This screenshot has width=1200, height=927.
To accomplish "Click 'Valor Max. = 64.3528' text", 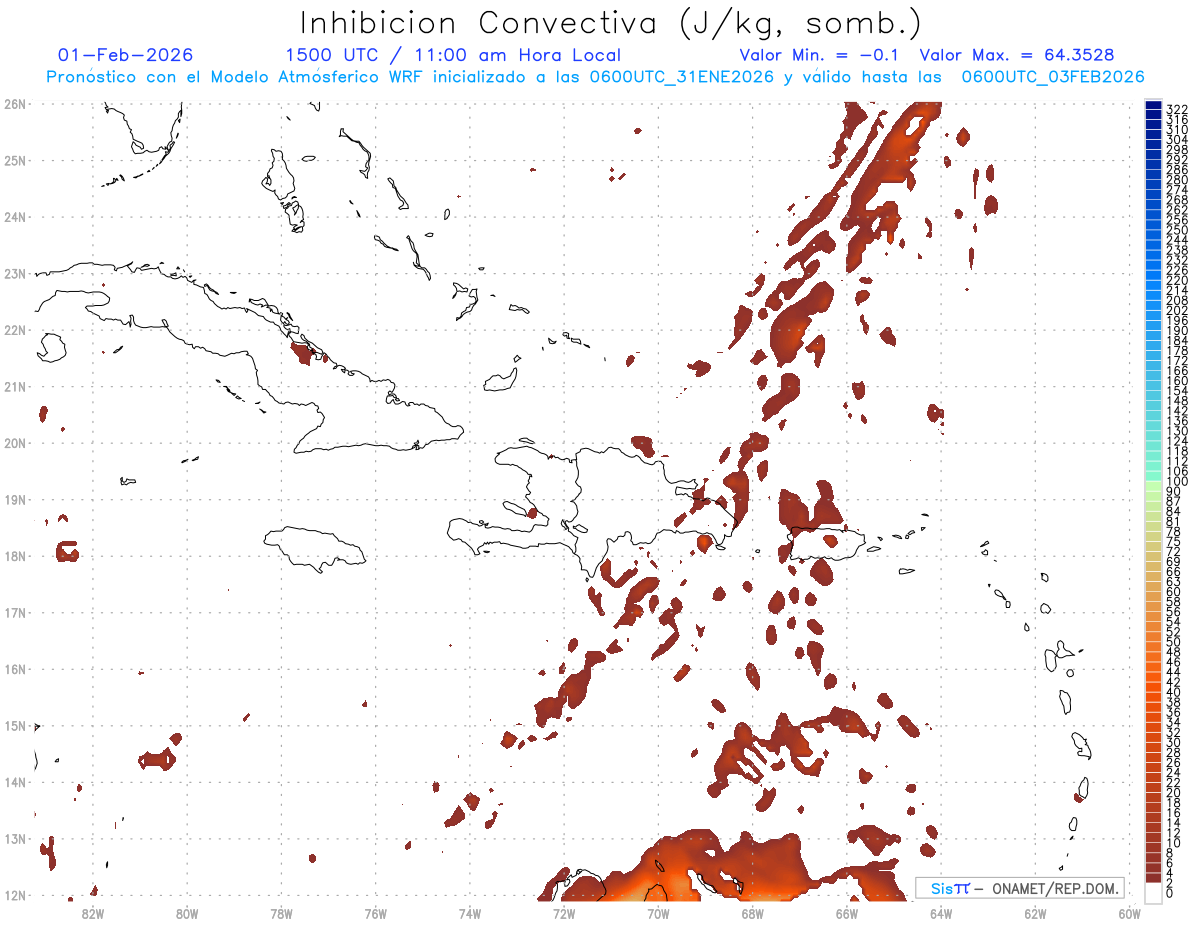I will tap(1017, 55).
